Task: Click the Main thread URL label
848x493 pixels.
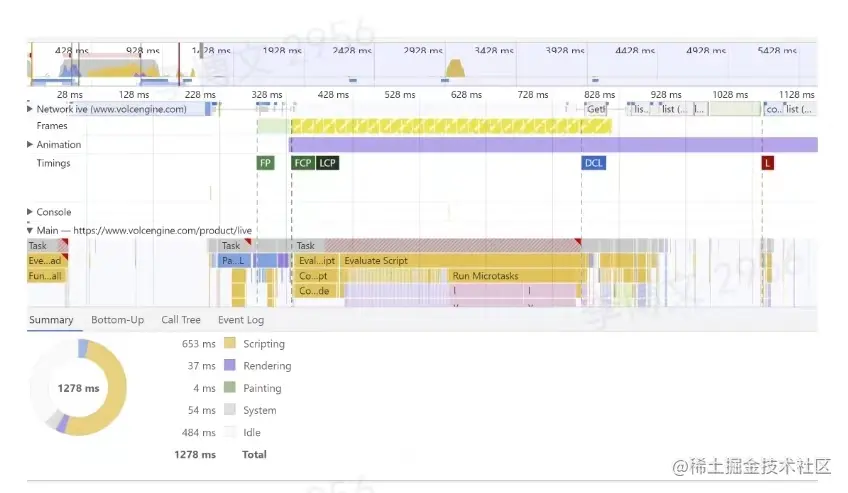Action: pyautogui.click(x=162, y=230)
